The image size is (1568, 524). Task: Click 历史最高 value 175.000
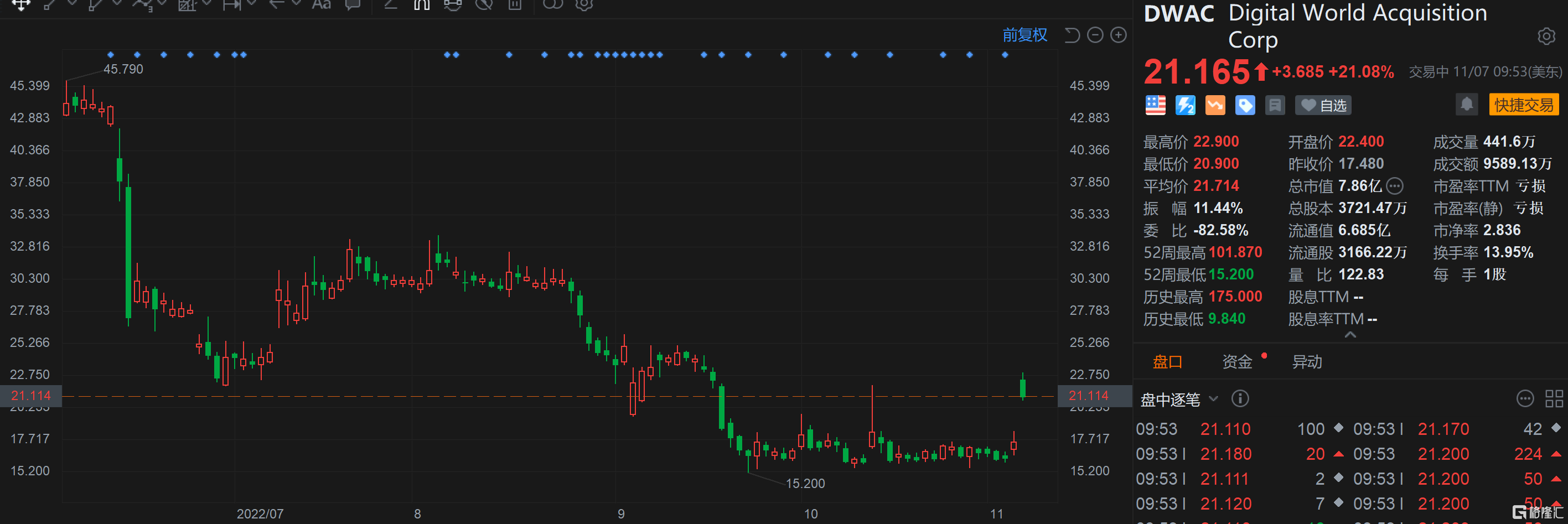[x=1235, y=297]
